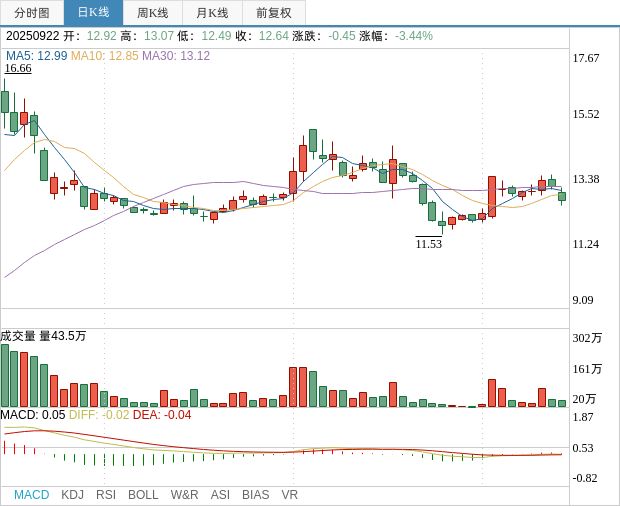620x506 pixels.
Task: Switch to the W&R indicator
Action: point(184,494)
